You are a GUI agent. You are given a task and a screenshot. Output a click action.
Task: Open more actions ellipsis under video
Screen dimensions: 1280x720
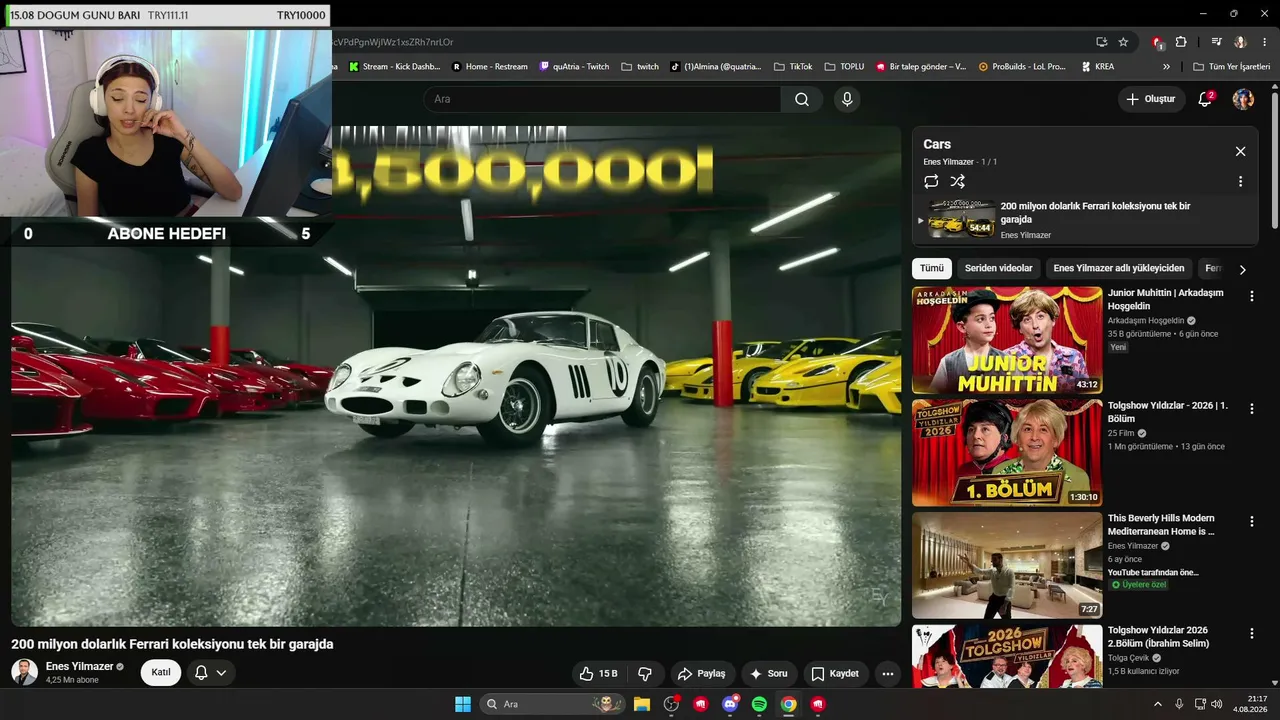(887, 674)
